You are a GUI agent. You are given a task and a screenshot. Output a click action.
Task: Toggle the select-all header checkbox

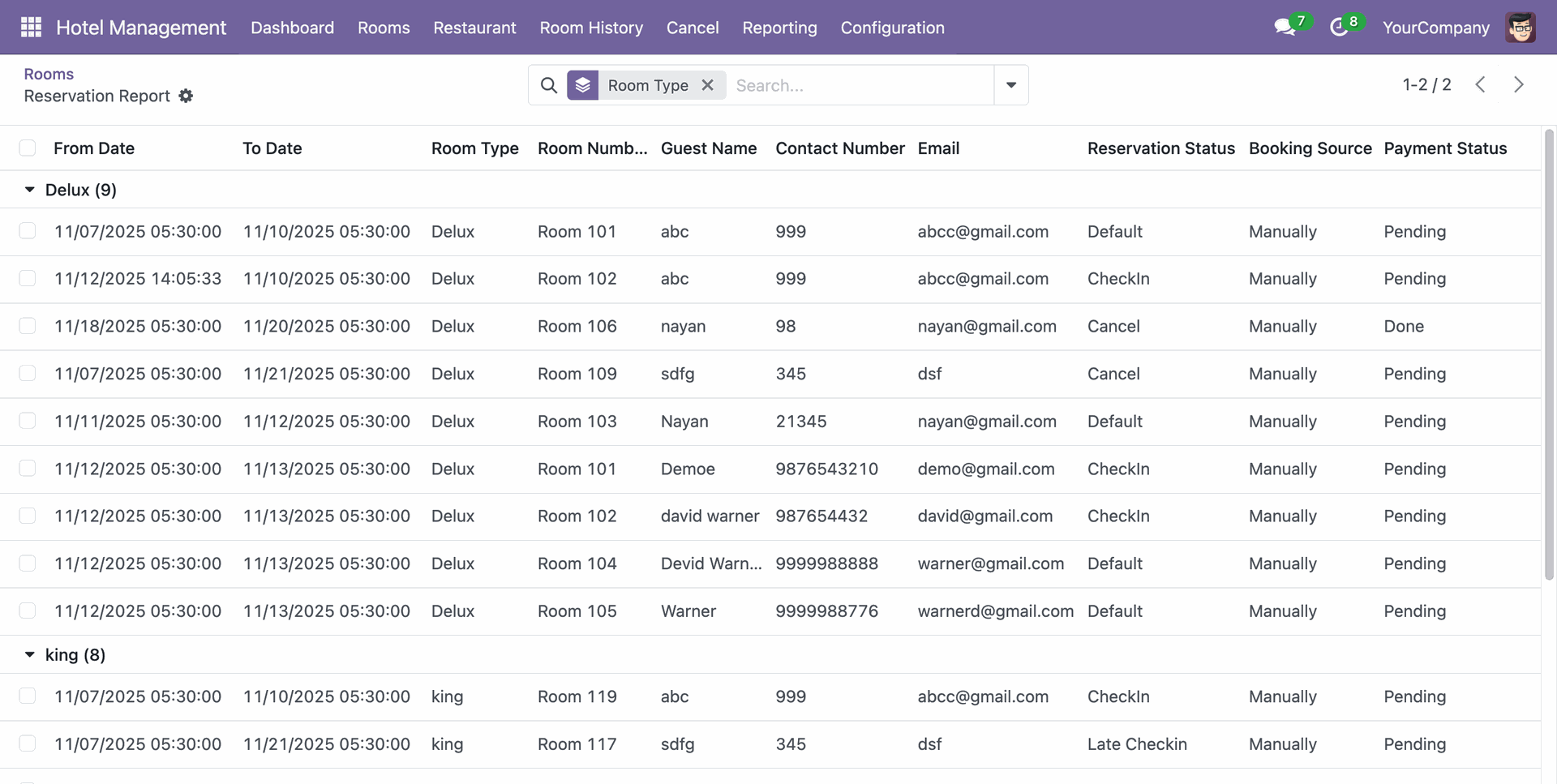(x=28, y=148)
